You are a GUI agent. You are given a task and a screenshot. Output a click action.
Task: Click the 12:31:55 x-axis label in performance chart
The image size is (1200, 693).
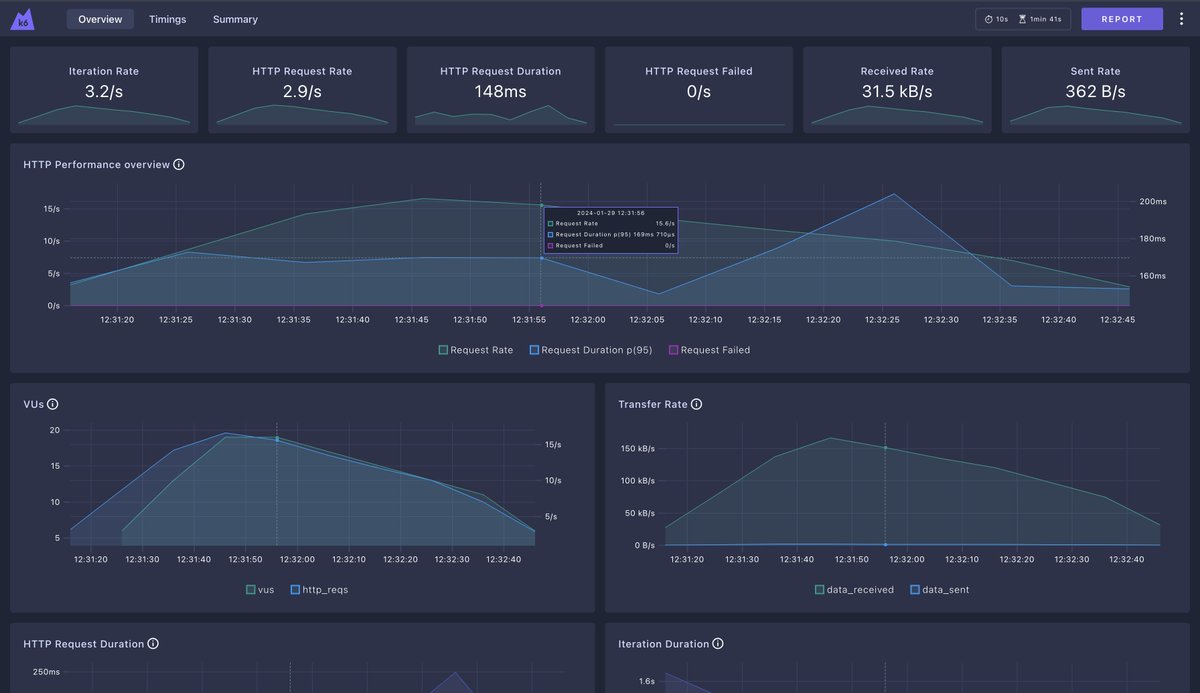point(529,320)
